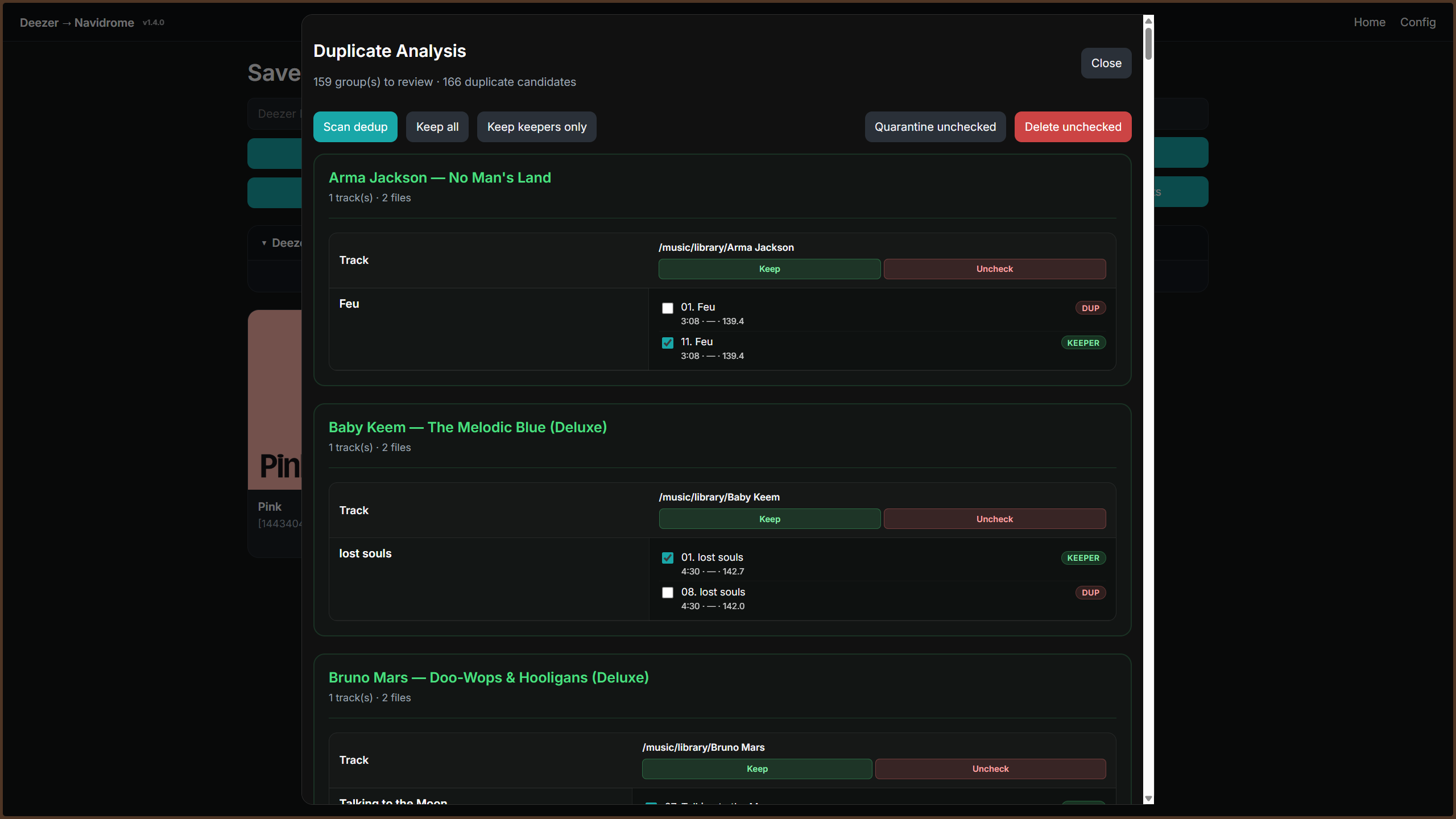Keep all Arma Jackson folder files
Viewport: 1456px width, 819px height.
pos(770,269)
